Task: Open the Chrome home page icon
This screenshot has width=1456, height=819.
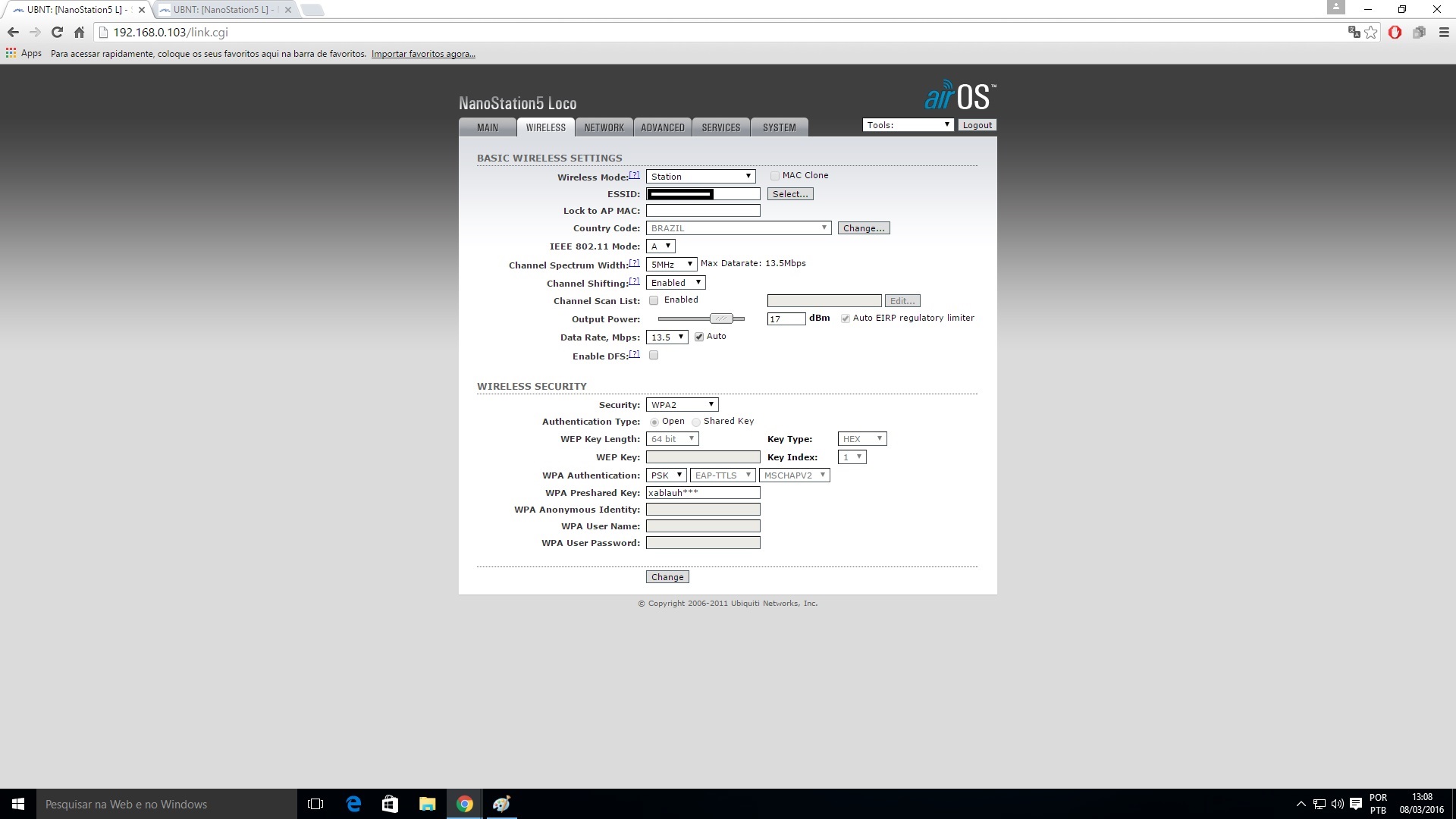Action: [79, 32]
